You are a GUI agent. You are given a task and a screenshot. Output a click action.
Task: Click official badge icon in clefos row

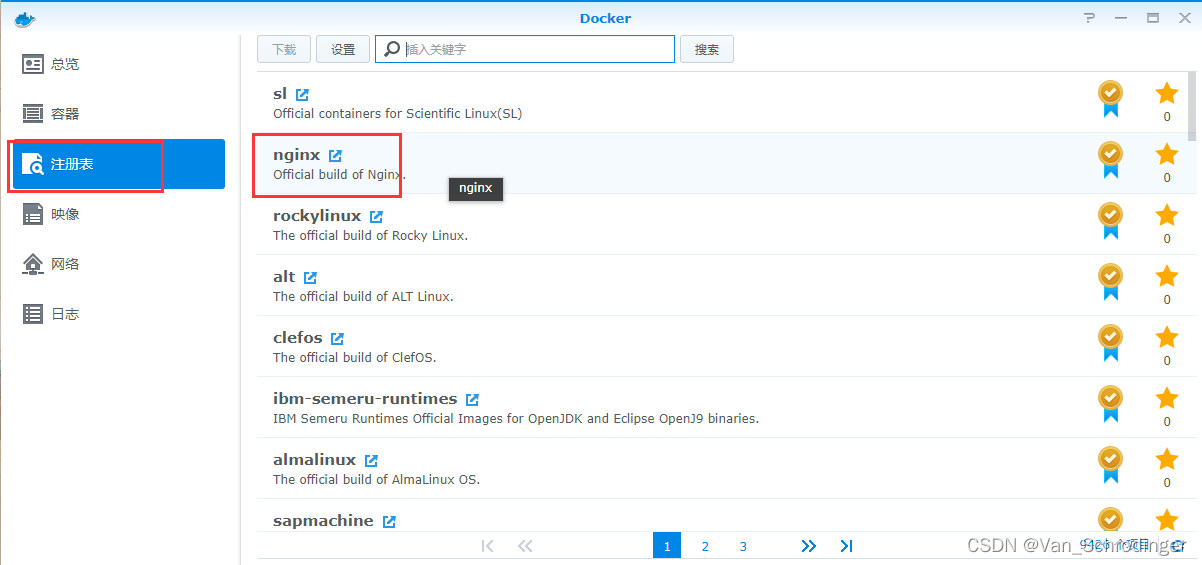1110,343
